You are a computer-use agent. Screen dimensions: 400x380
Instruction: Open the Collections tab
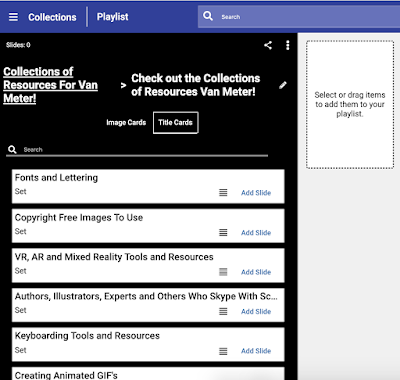point(52,17)
